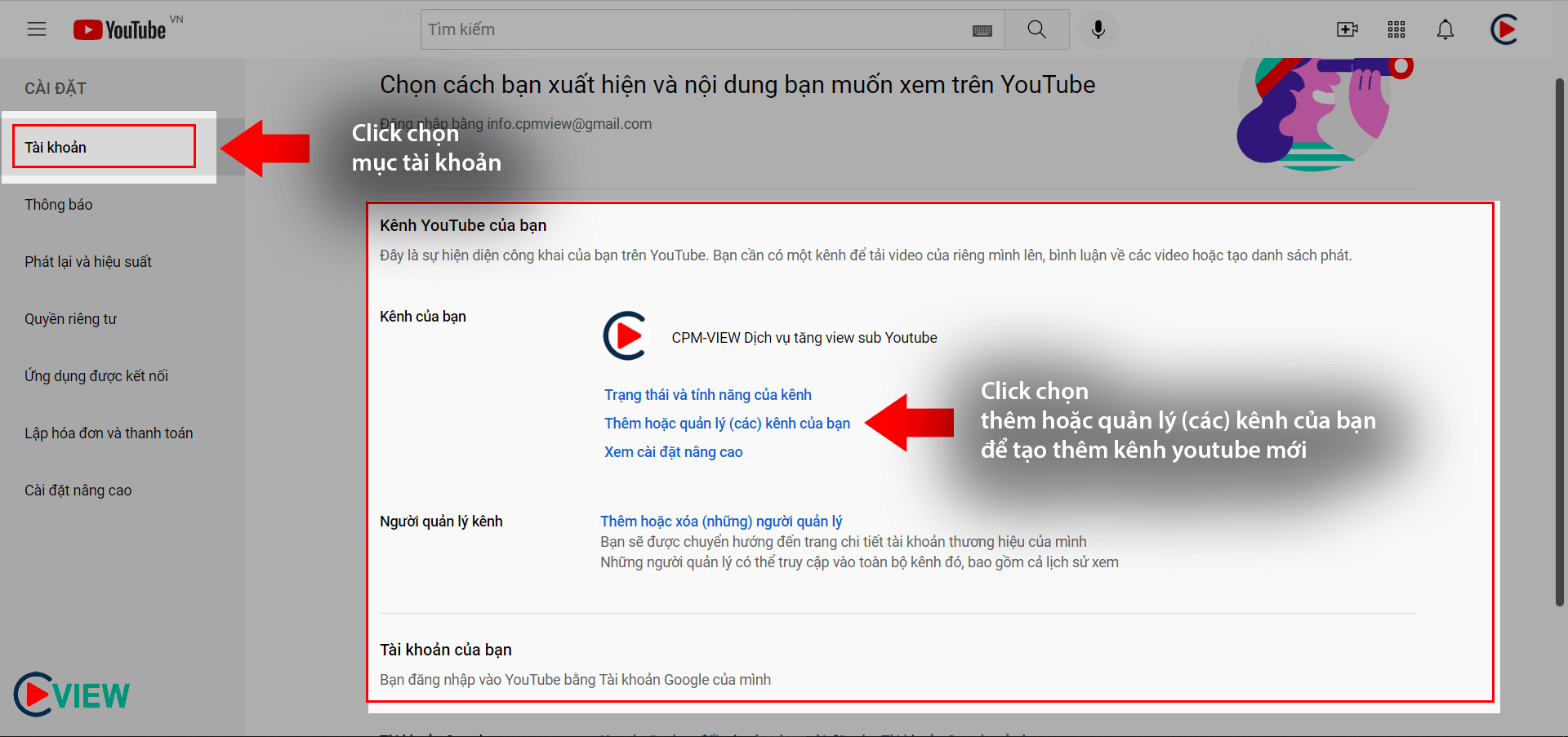
Task: Open the create video icon
Action: tap(1347, 29)
